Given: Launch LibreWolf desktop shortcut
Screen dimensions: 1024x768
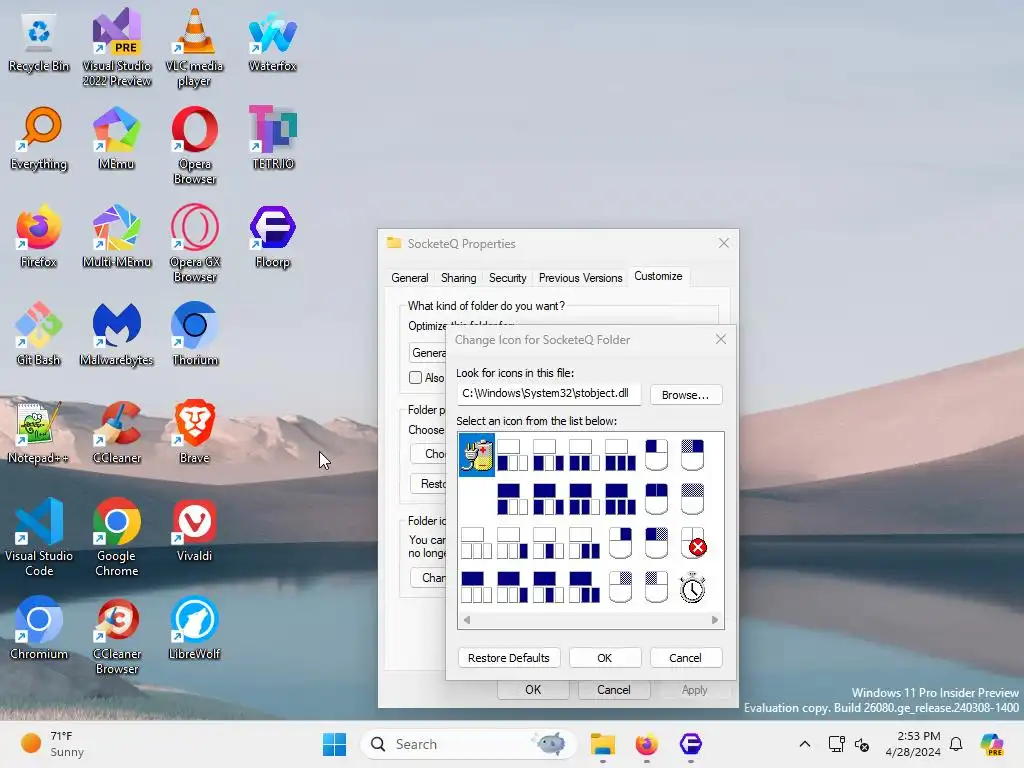Looking at the screenshot, I should [195, 629].
